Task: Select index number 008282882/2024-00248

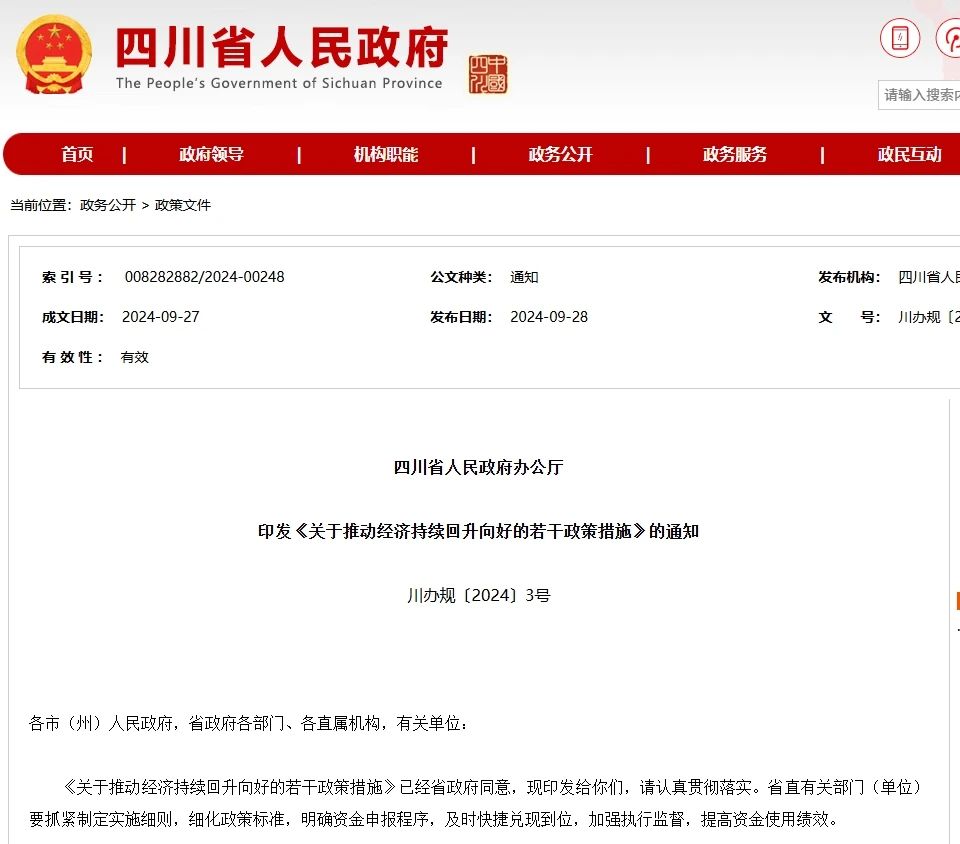Action: point(204,277)
